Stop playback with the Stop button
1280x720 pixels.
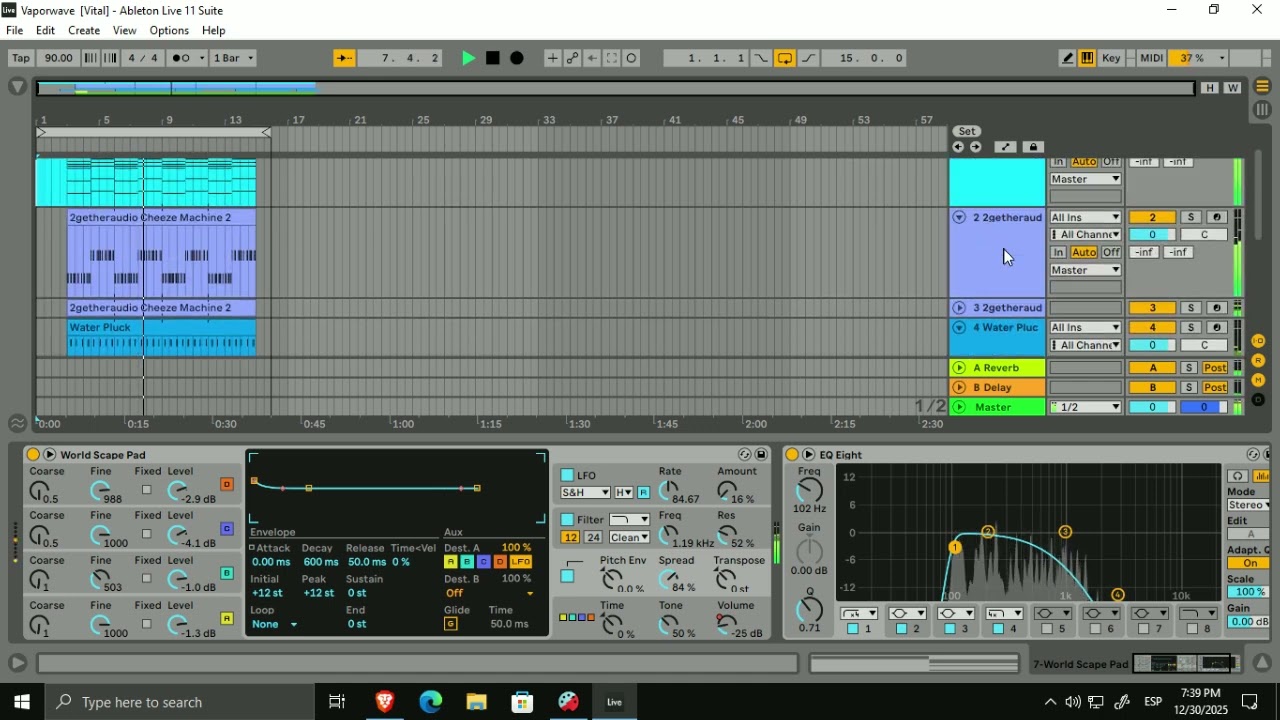tap(493, 58)
